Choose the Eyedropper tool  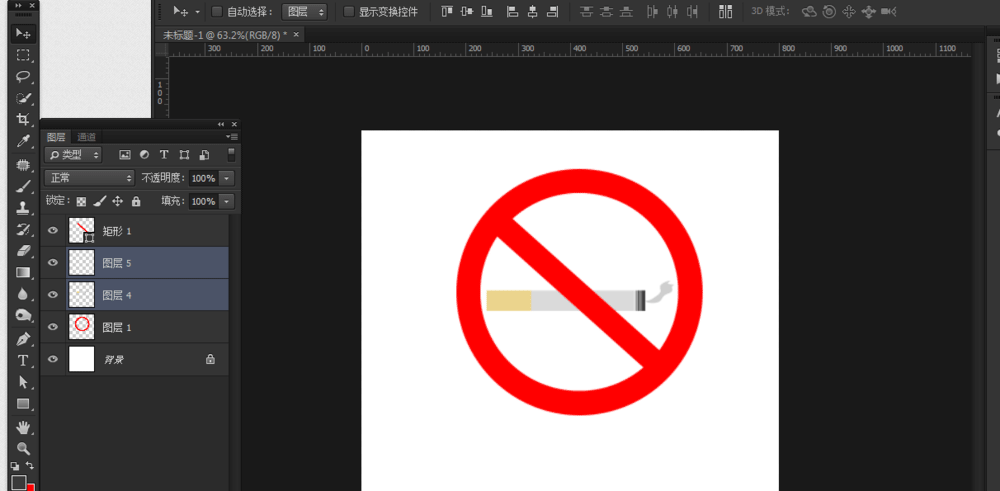(23, 142)
